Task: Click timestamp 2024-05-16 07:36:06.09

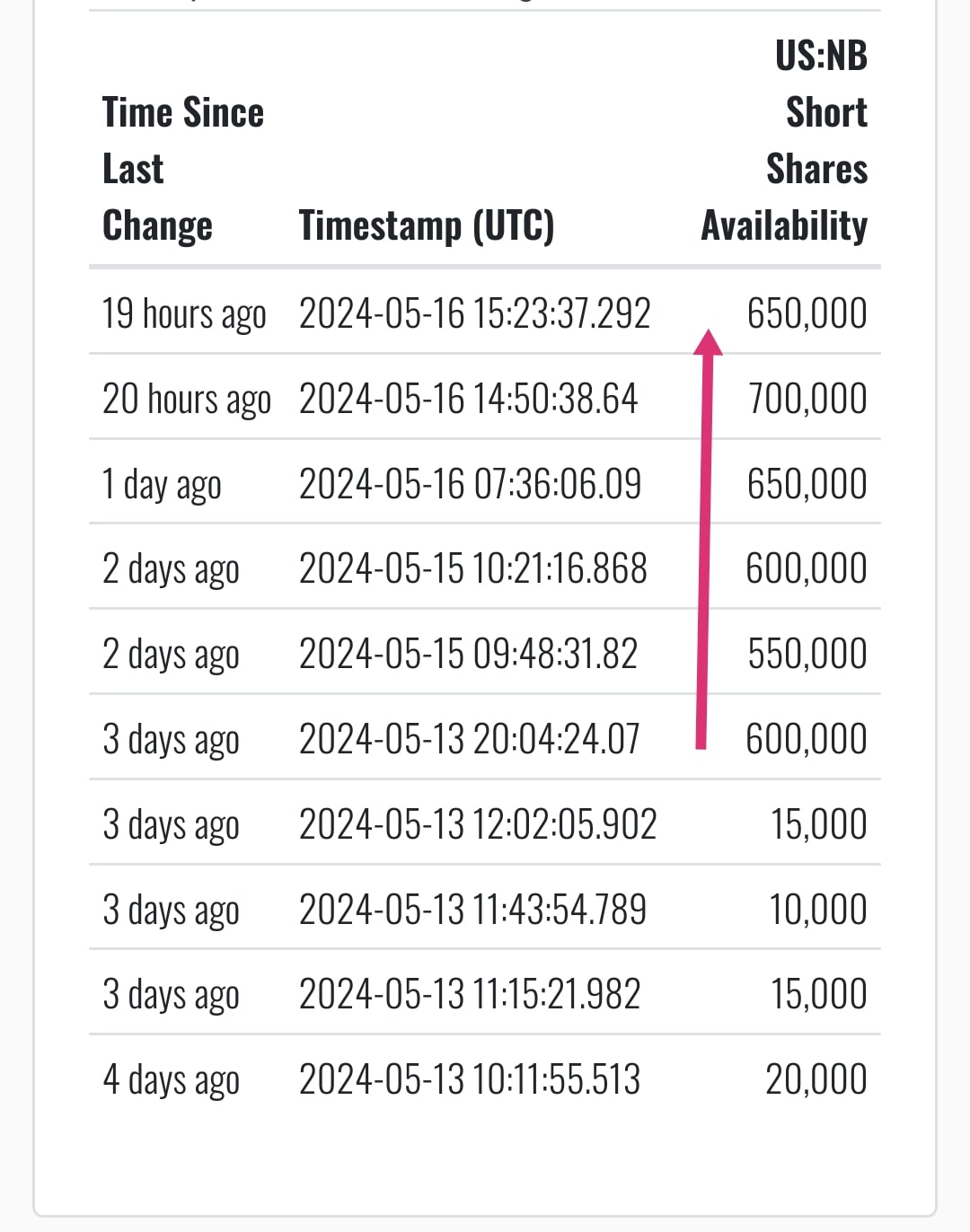Action: pyautogui.click(x=470, y=484)
